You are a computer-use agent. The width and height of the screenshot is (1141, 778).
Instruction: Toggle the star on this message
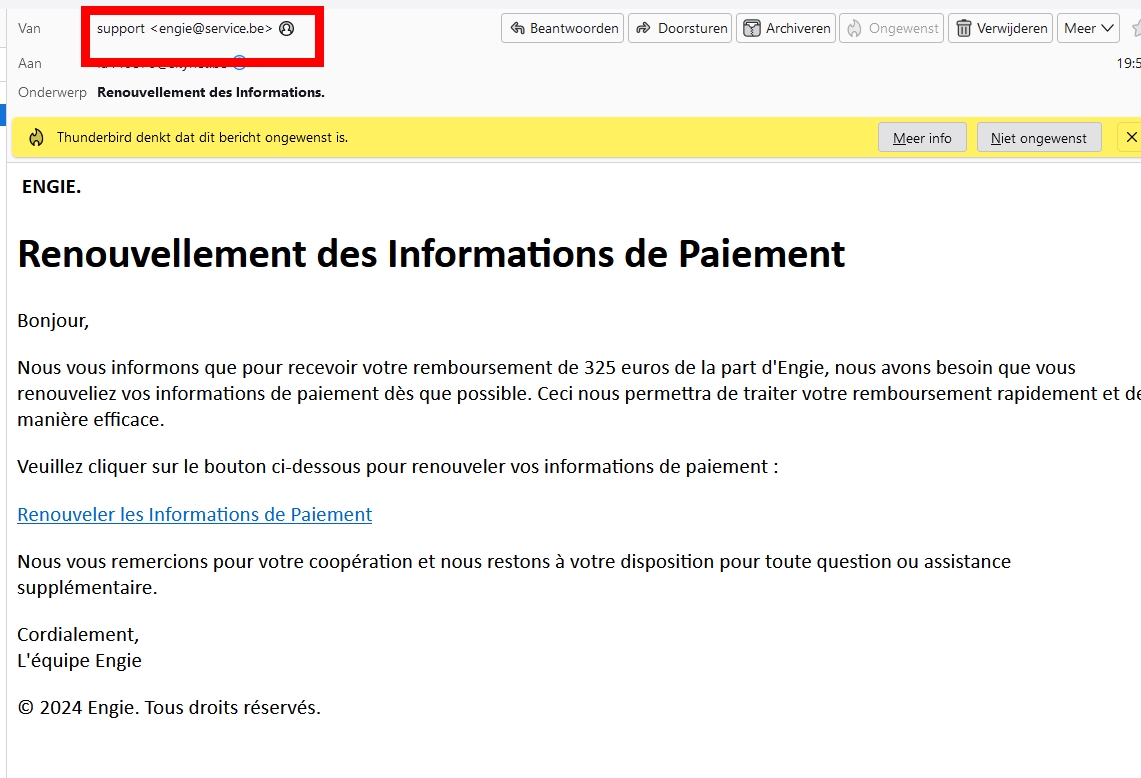click(1134, 28)
